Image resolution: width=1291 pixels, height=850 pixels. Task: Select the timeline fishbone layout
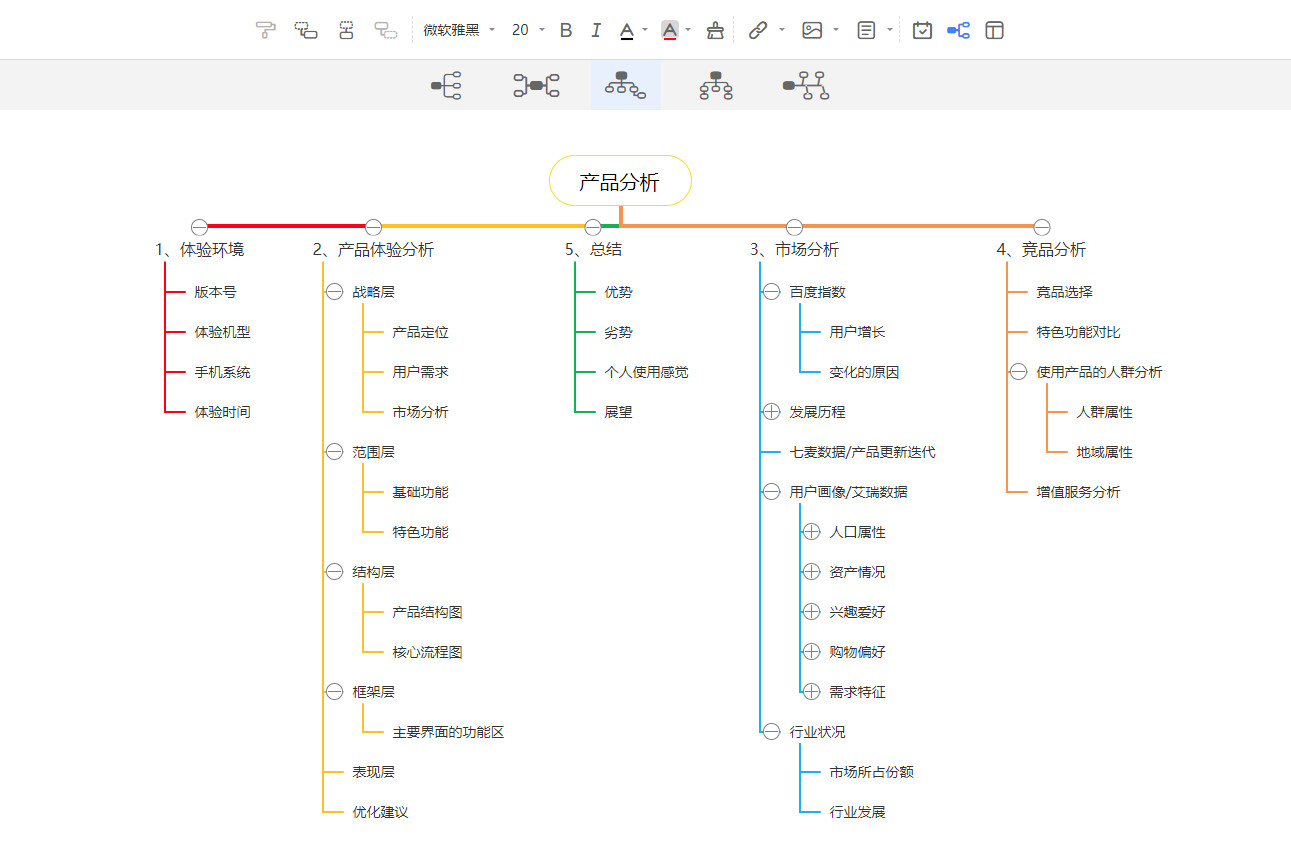[x=806, y=86]
